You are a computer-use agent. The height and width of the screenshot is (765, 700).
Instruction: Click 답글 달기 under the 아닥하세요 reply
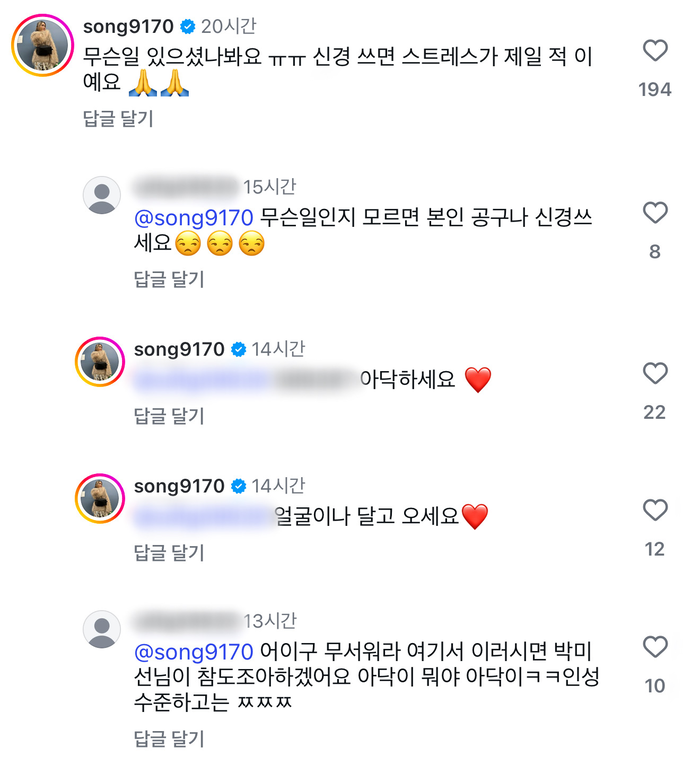tap(169, 415)
